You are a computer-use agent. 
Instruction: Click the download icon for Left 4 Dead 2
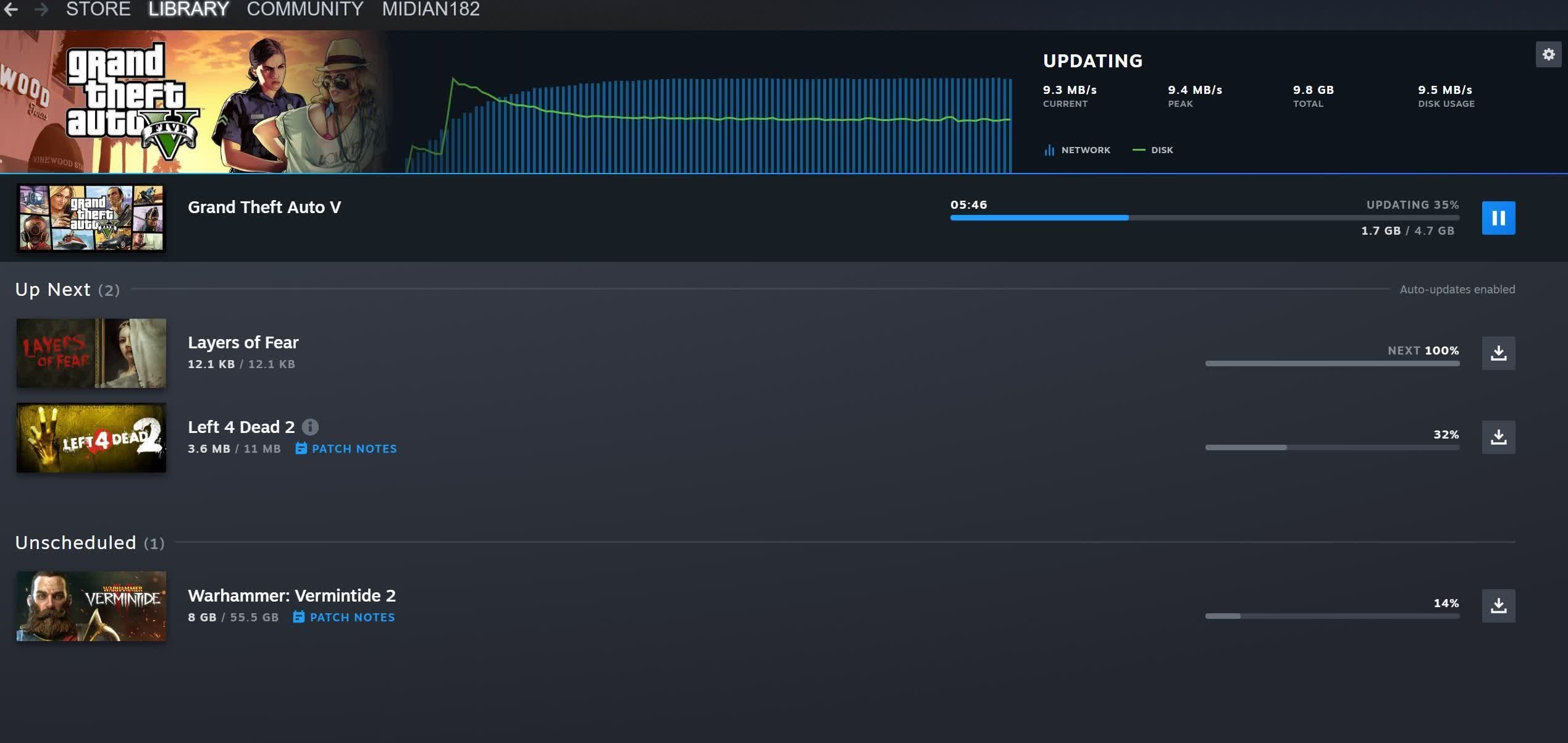pos(1498,435)
